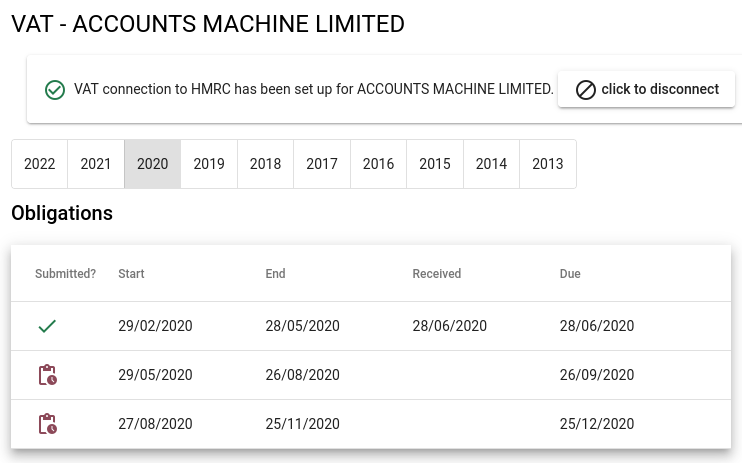This screenshot has width=742, height=463.
Task: Click pending clipboard icon for 29/05/2020 obligation
Action: (x=47, y=375)
